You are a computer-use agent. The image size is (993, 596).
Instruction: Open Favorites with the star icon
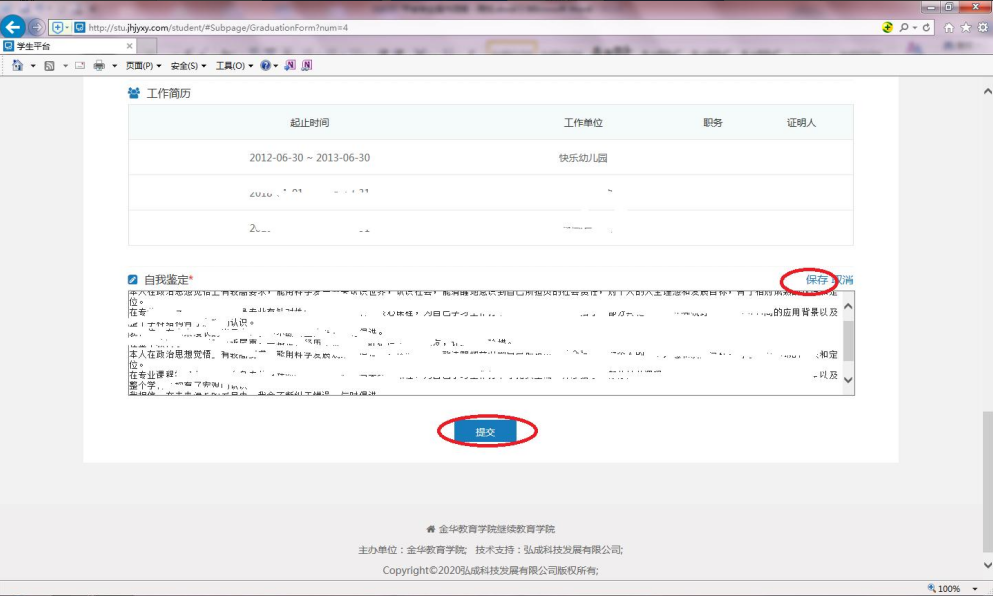click(x=965, y=27)
